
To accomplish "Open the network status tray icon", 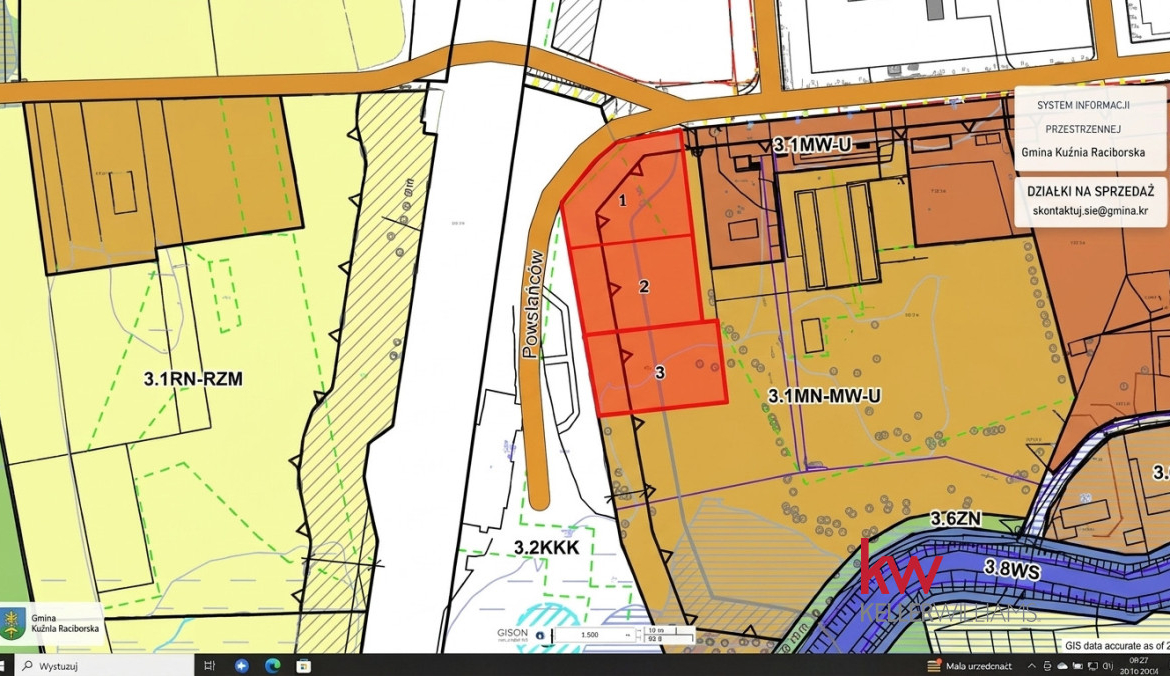I will (x=1092, y=666).
